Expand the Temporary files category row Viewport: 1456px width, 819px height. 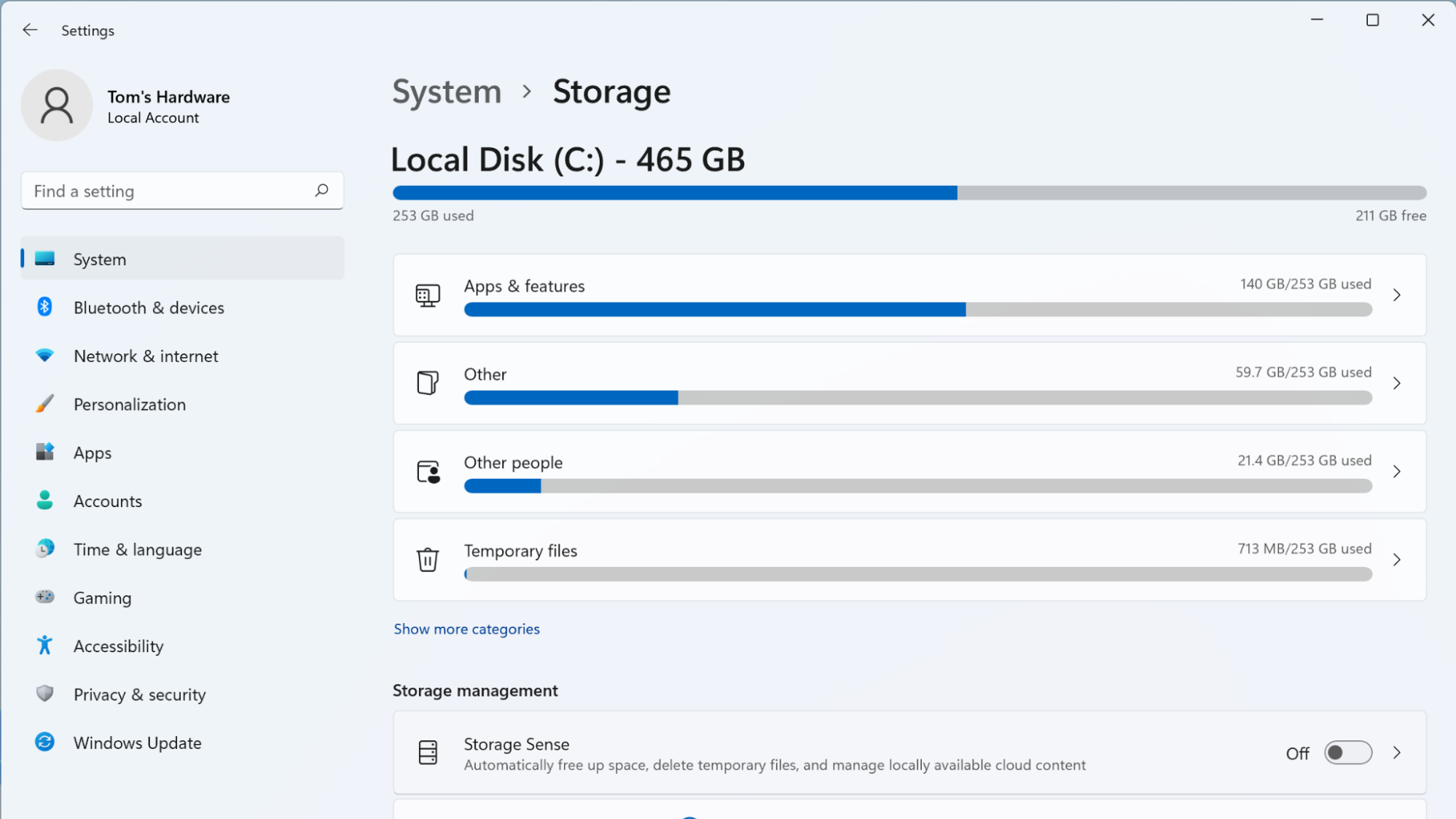pos(1397,560)
